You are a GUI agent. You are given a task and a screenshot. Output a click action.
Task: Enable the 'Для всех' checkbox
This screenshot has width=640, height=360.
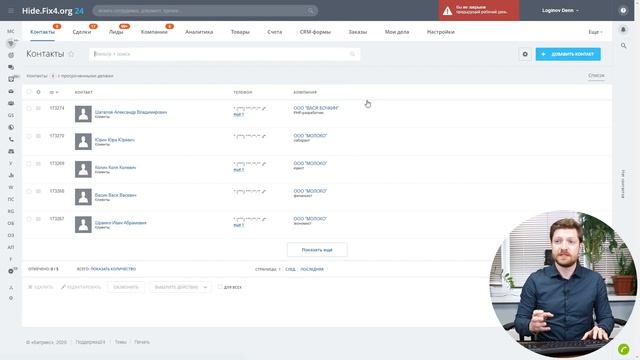click(220, 287)
